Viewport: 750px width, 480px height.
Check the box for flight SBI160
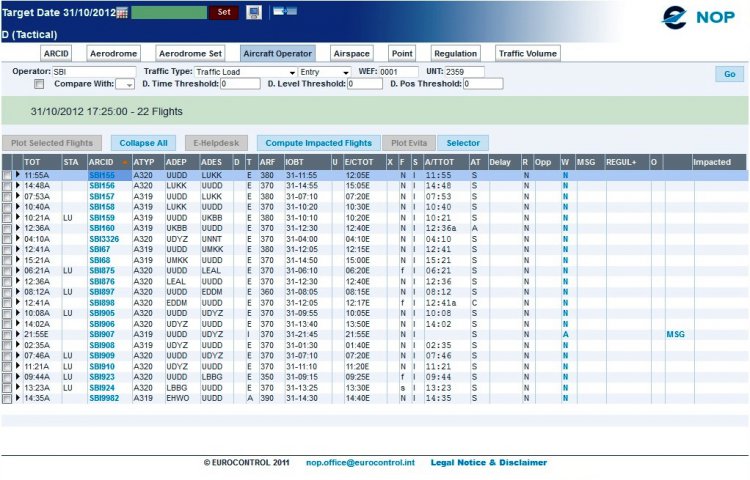[7, 229]
